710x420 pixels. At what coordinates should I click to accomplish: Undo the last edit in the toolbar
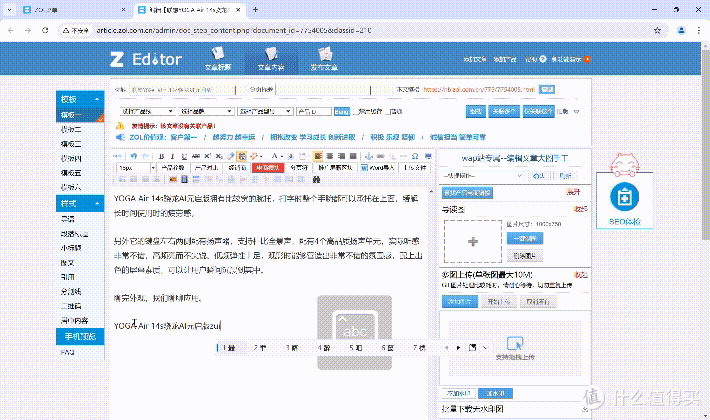point(134,156)
